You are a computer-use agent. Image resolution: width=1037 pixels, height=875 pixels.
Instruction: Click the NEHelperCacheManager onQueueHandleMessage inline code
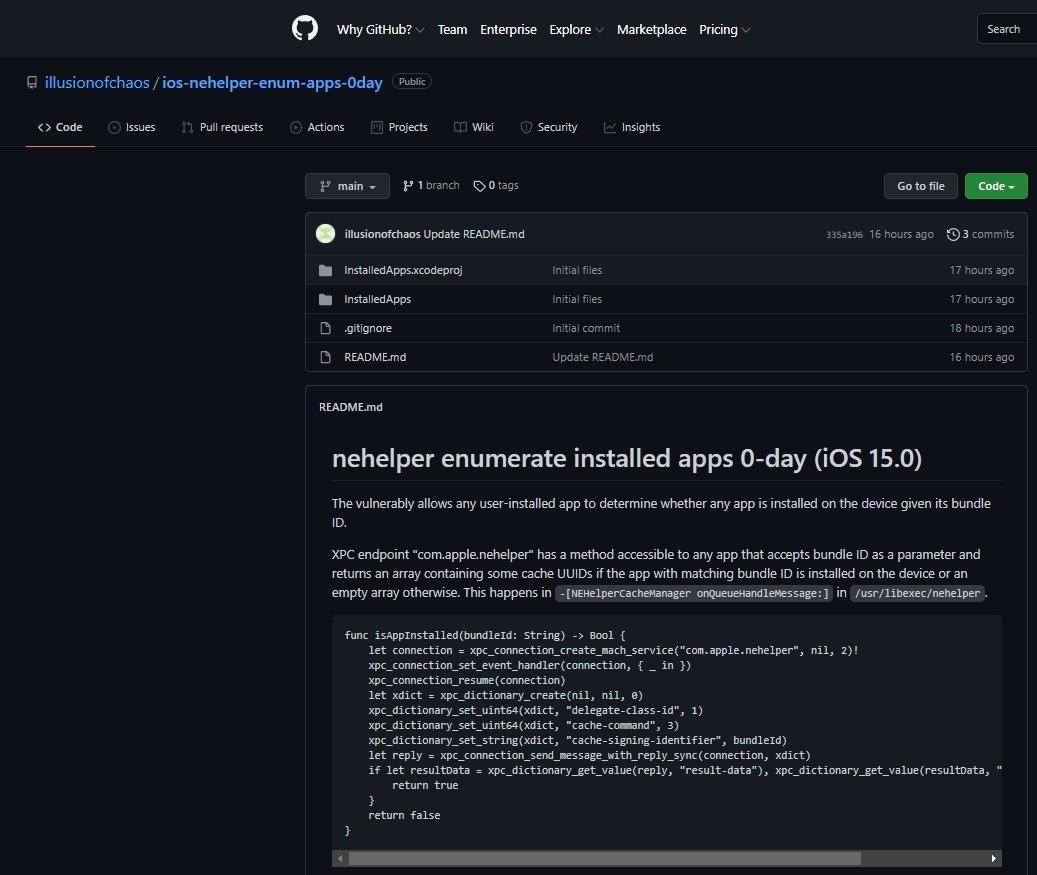(694, 593)
